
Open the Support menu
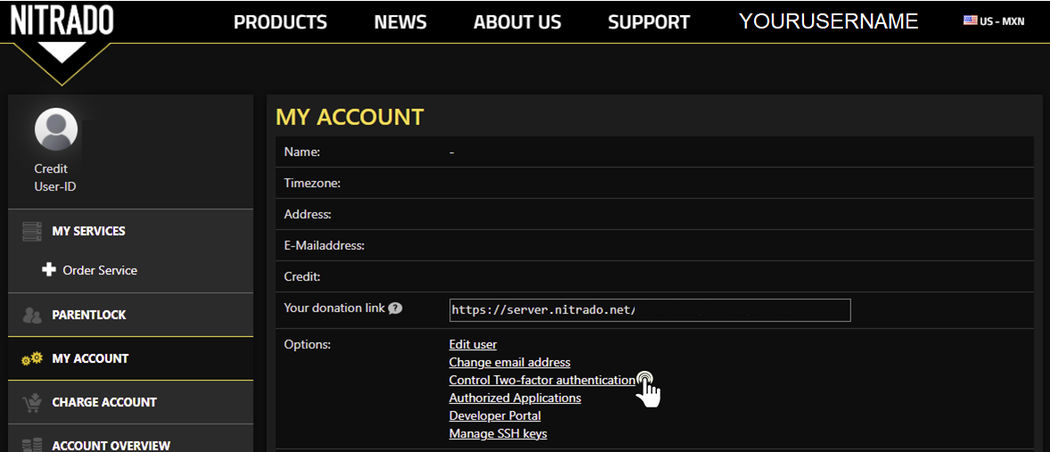point(648,22)
